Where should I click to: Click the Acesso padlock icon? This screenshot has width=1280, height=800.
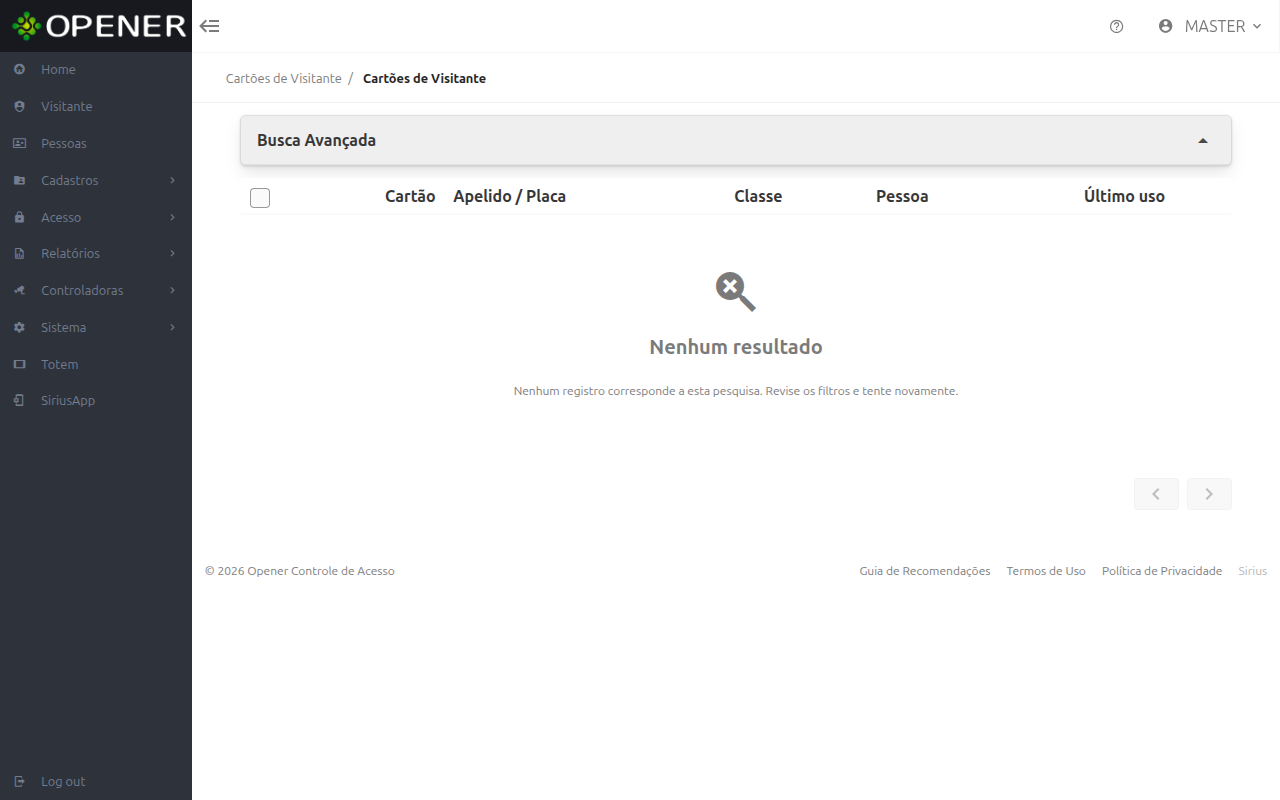(x=19, y=217)
